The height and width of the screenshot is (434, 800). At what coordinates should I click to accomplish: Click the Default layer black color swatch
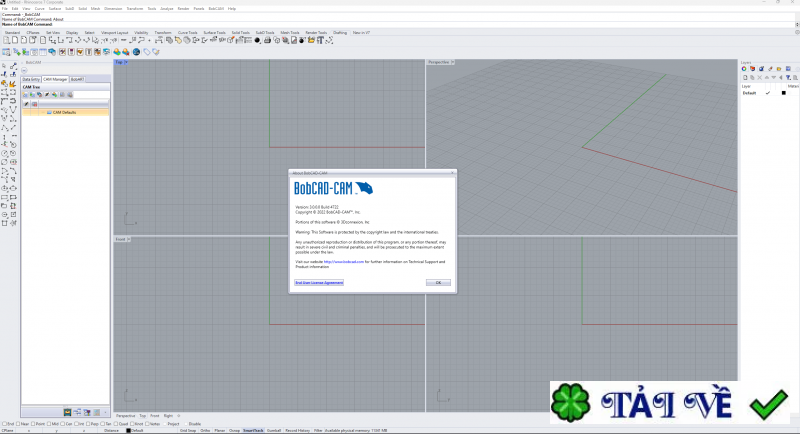click(783, 93)
